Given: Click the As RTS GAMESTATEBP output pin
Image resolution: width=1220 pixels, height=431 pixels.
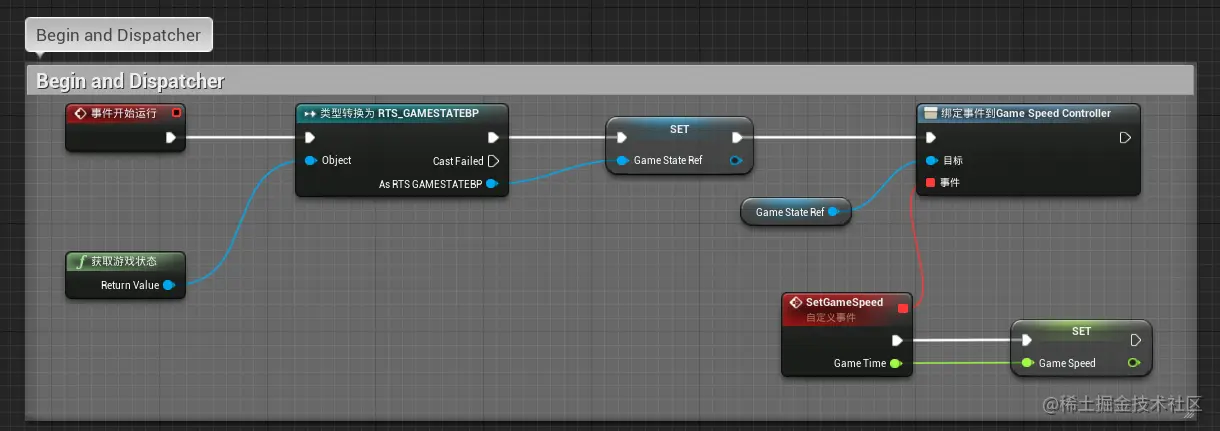Looking at the screenshot, I should click(492, 184).
